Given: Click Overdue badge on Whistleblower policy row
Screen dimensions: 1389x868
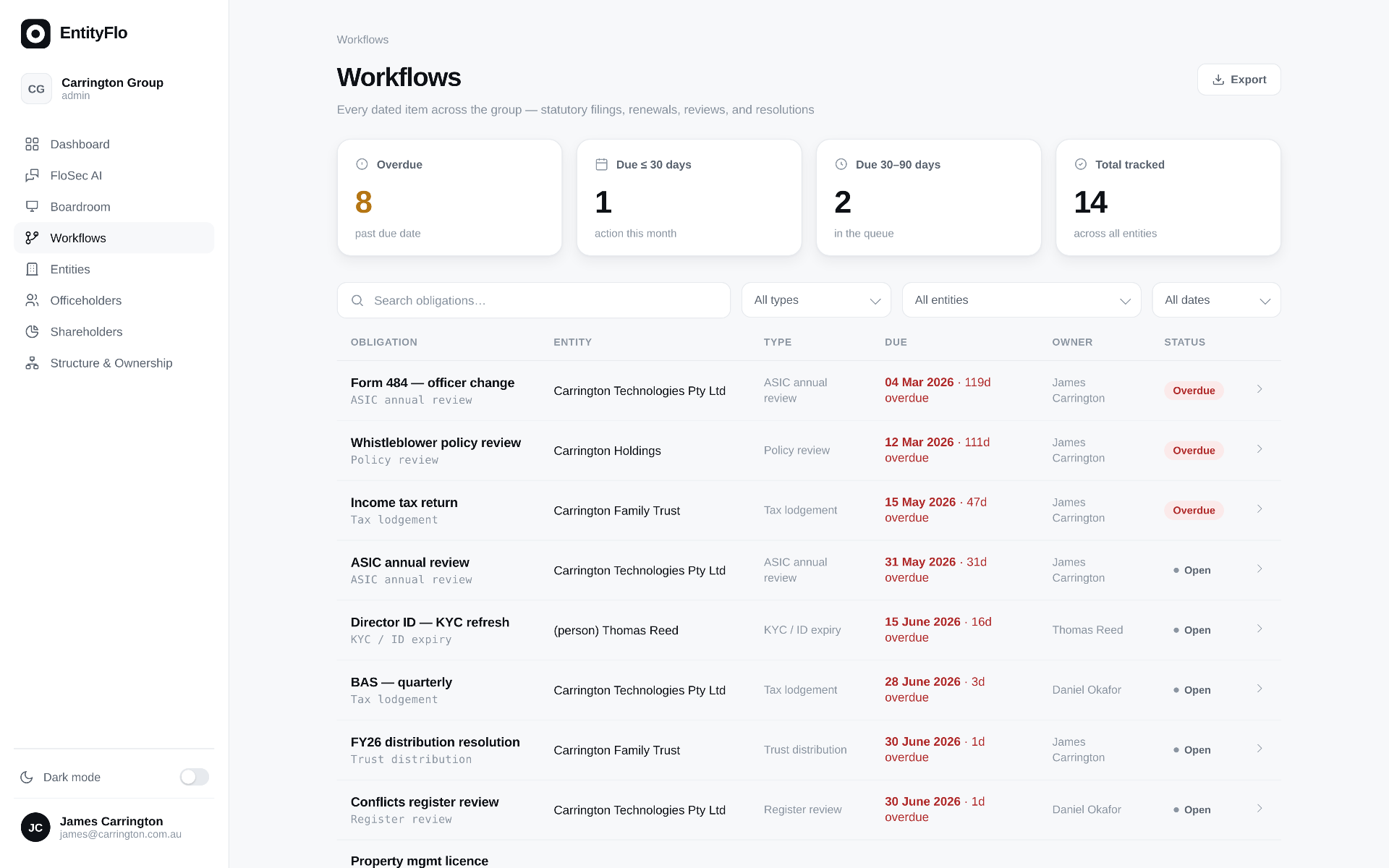Looking at the screenshot, I should click(x=1194, y=451).
